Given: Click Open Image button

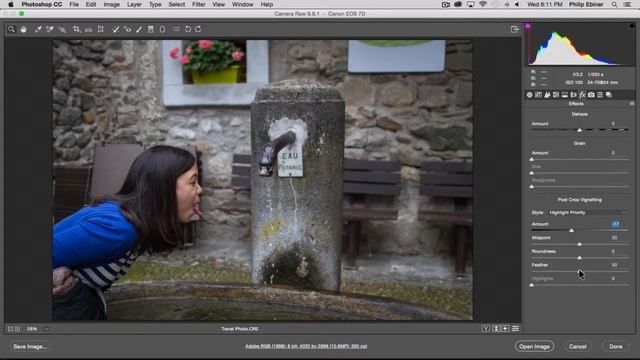Looking at the screenshot, I should pyautogui.click(x=534, y=347).
